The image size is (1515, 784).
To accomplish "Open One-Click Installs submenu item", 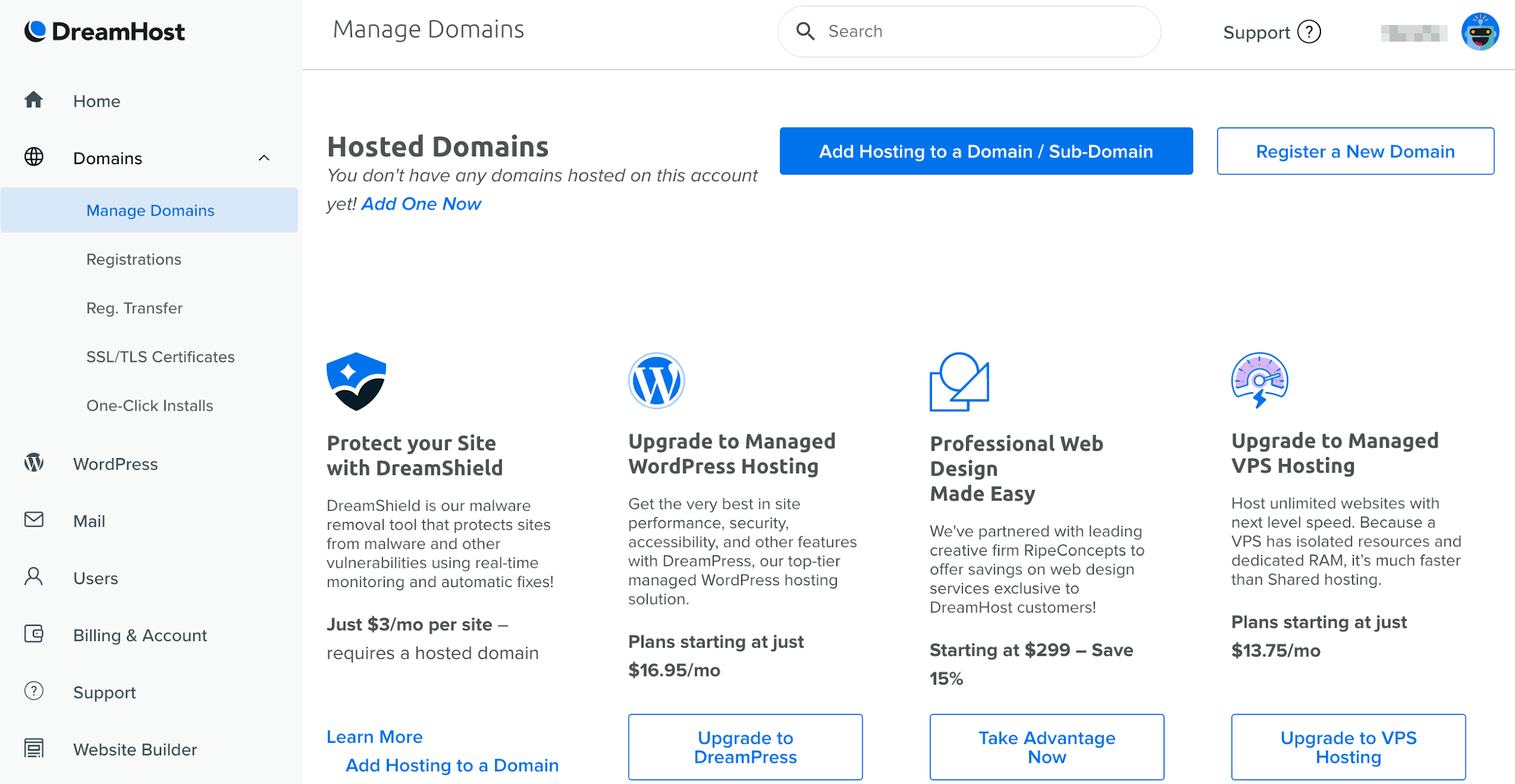I will click(150, 405).
